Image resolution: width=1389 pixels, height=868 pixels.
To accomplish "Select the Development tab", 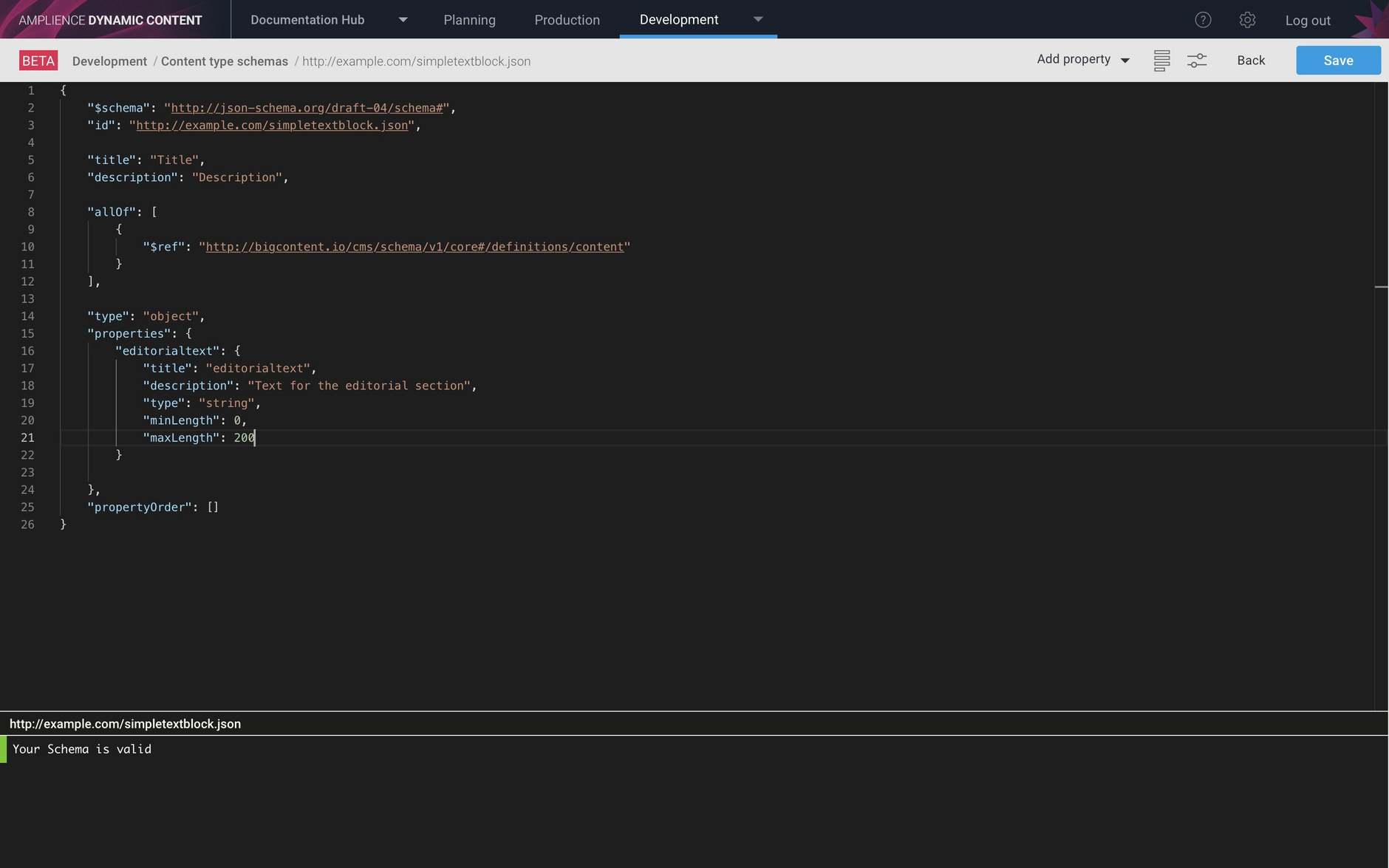I will [x=678, y=20].
